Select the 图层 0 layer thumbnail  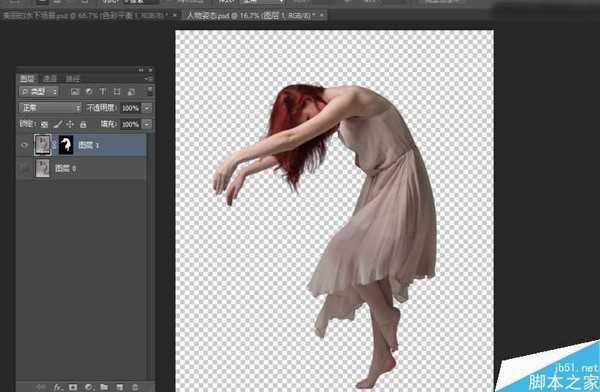click(42, 168)
